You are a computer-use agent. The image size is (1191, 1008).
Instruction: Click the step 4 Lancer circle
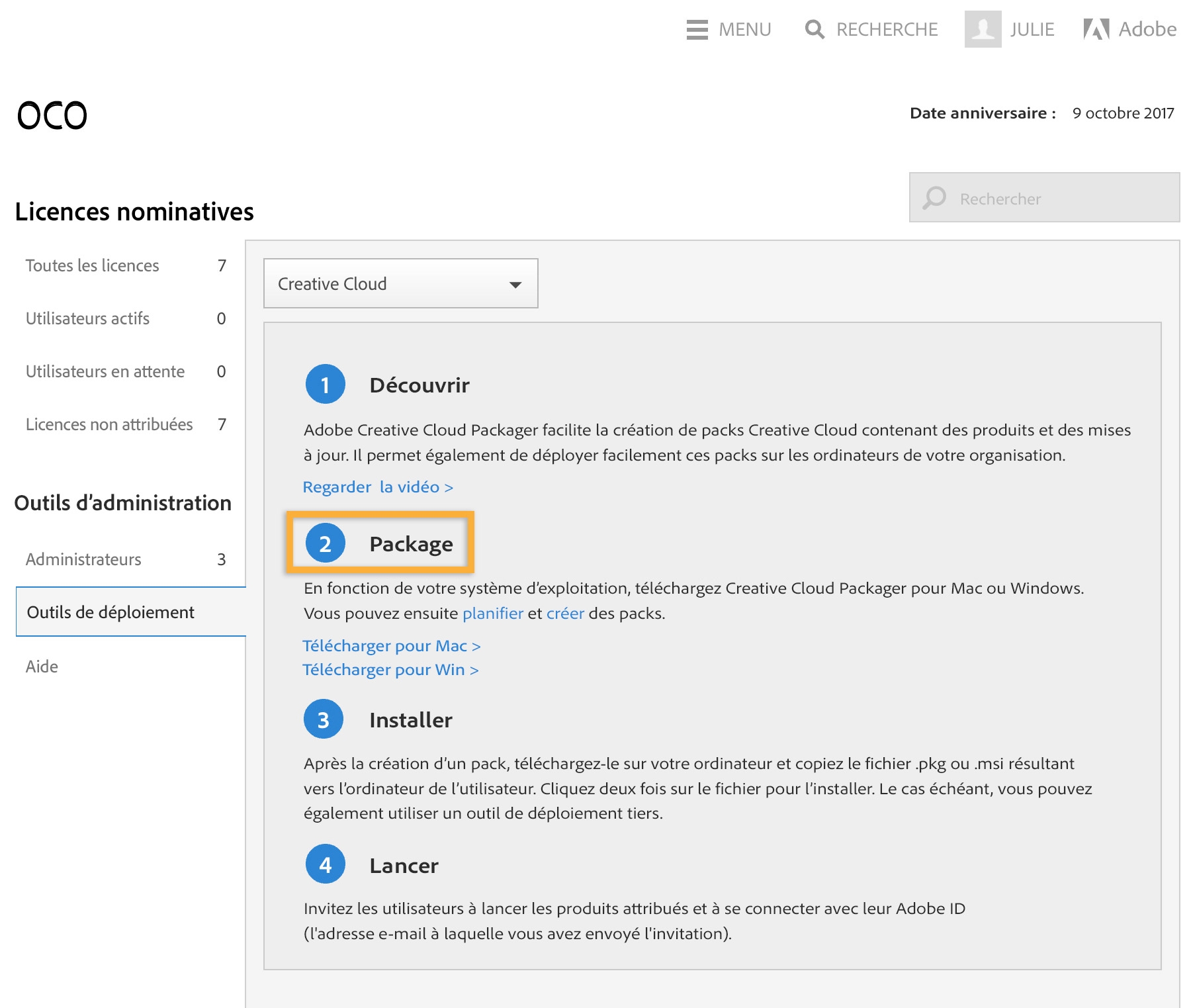[325, 864]
